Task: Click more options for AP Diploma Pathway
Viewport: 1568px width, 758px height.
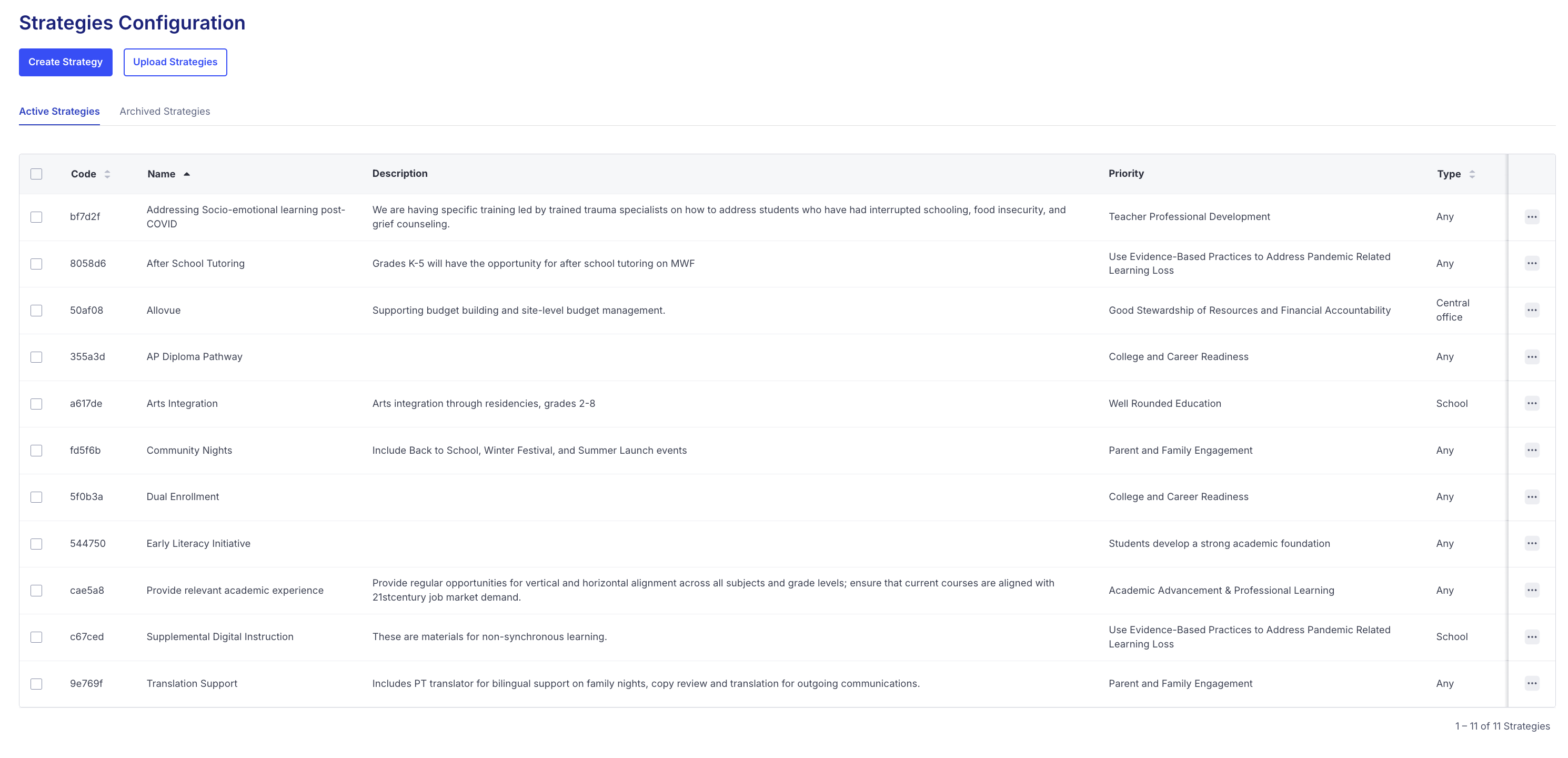Action: (x=1532, y=357)
